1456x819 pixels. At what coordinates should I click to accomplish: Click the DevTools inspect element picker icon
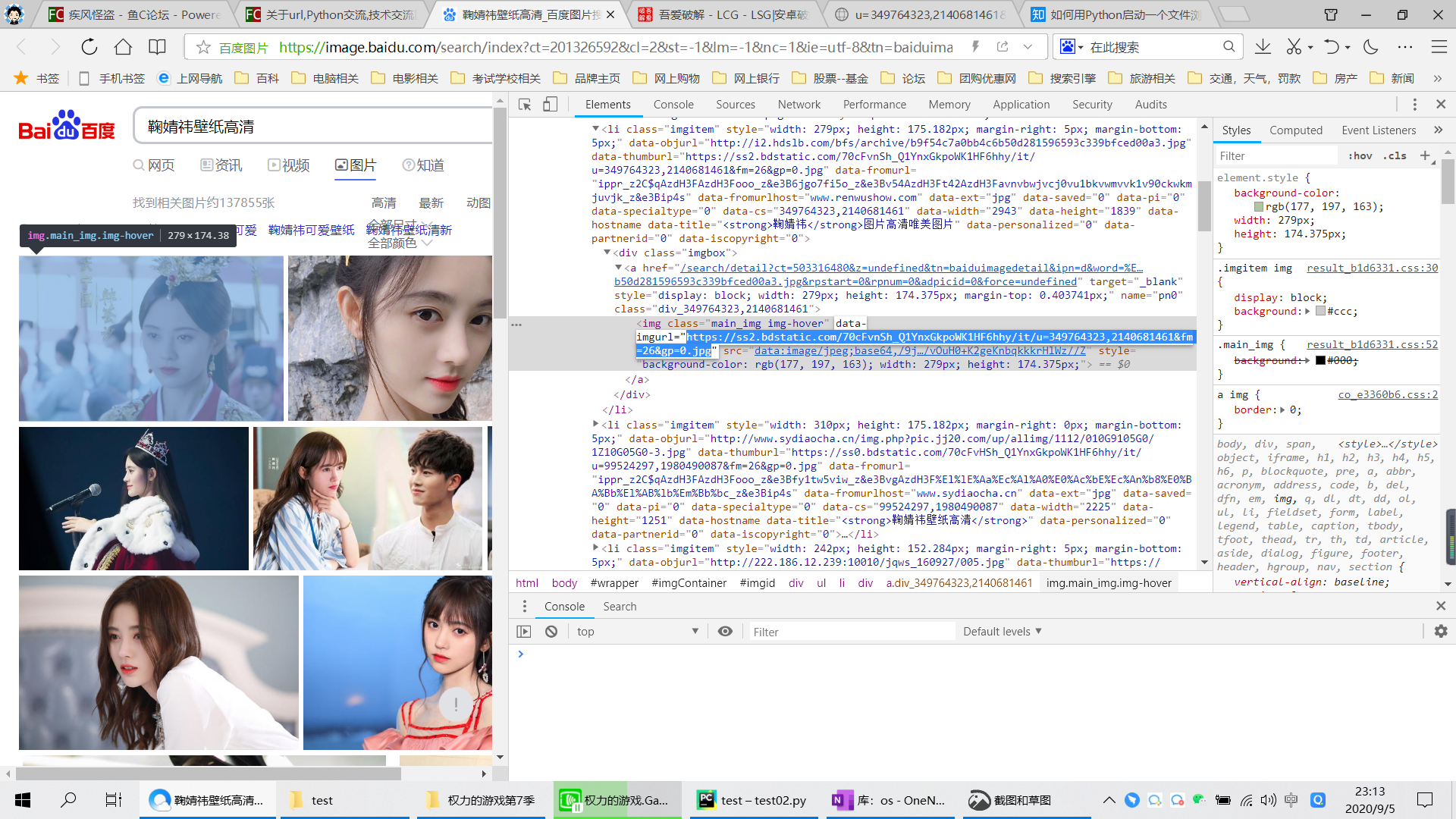tap(525, 105)
